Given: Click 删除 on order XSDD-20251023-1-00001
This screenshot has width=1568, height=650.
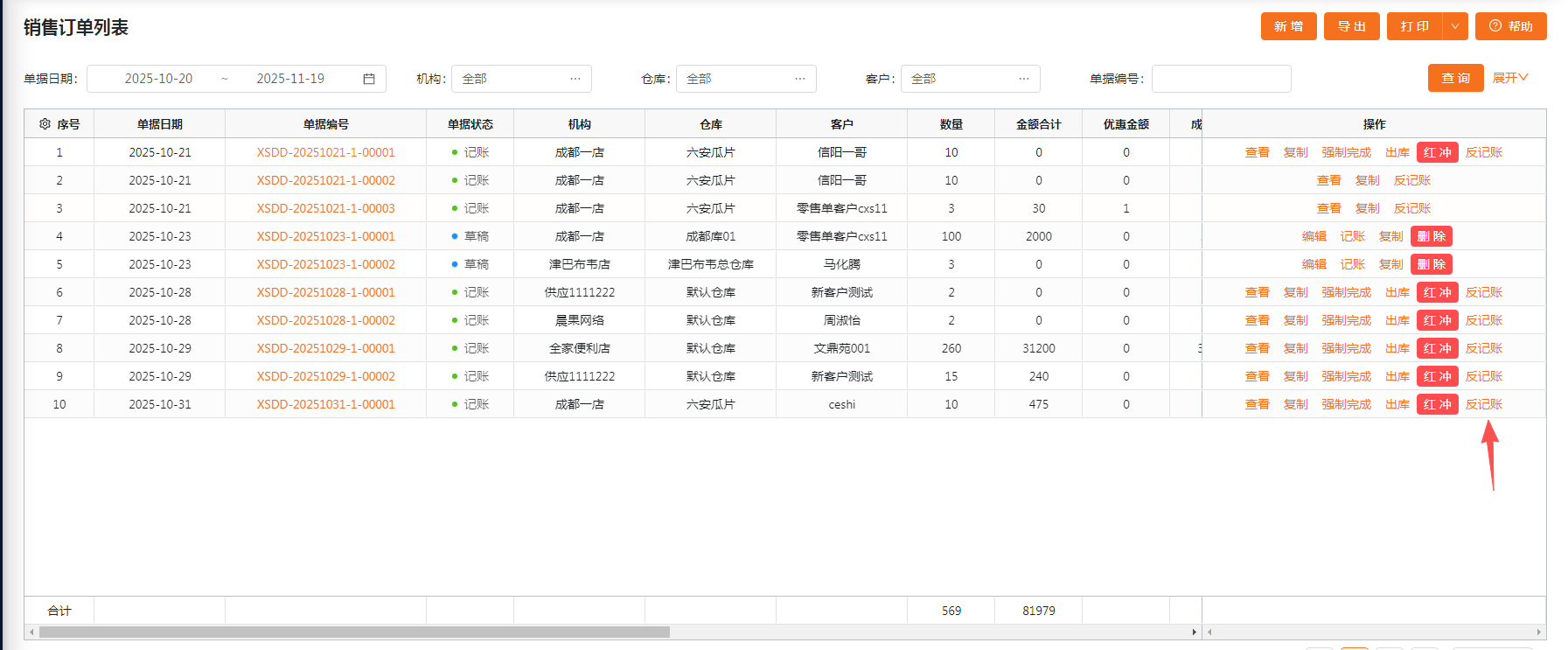Looking at the screenshot, I should click(1432, 236).
